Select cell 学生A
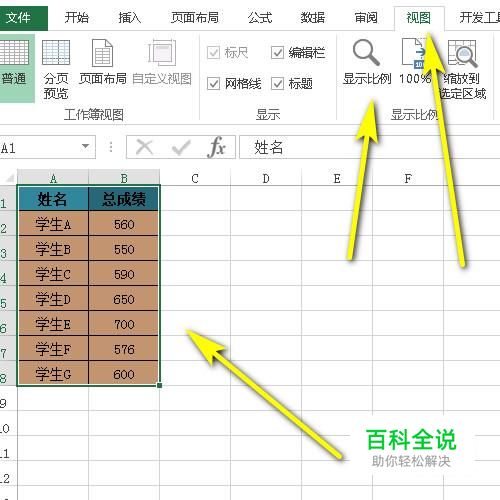 (53, 224)
